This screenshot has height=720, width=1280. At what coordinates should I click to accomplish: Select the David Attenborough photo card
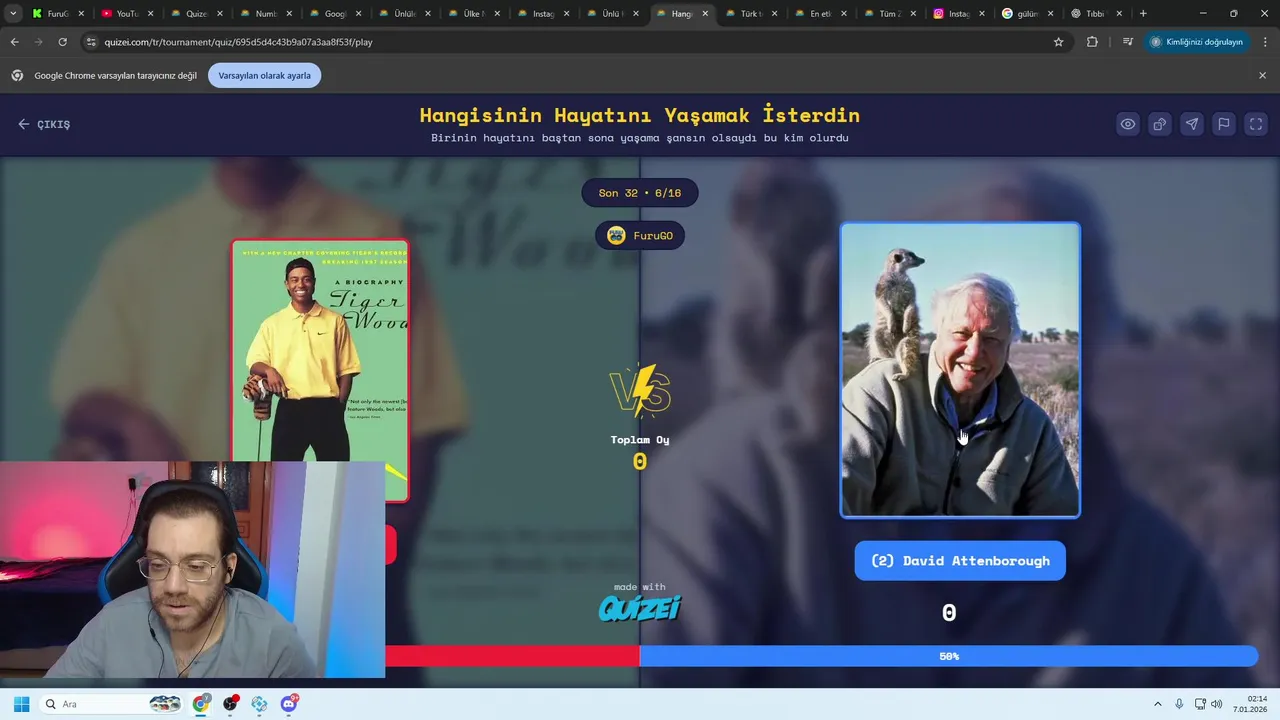point(960,370)
